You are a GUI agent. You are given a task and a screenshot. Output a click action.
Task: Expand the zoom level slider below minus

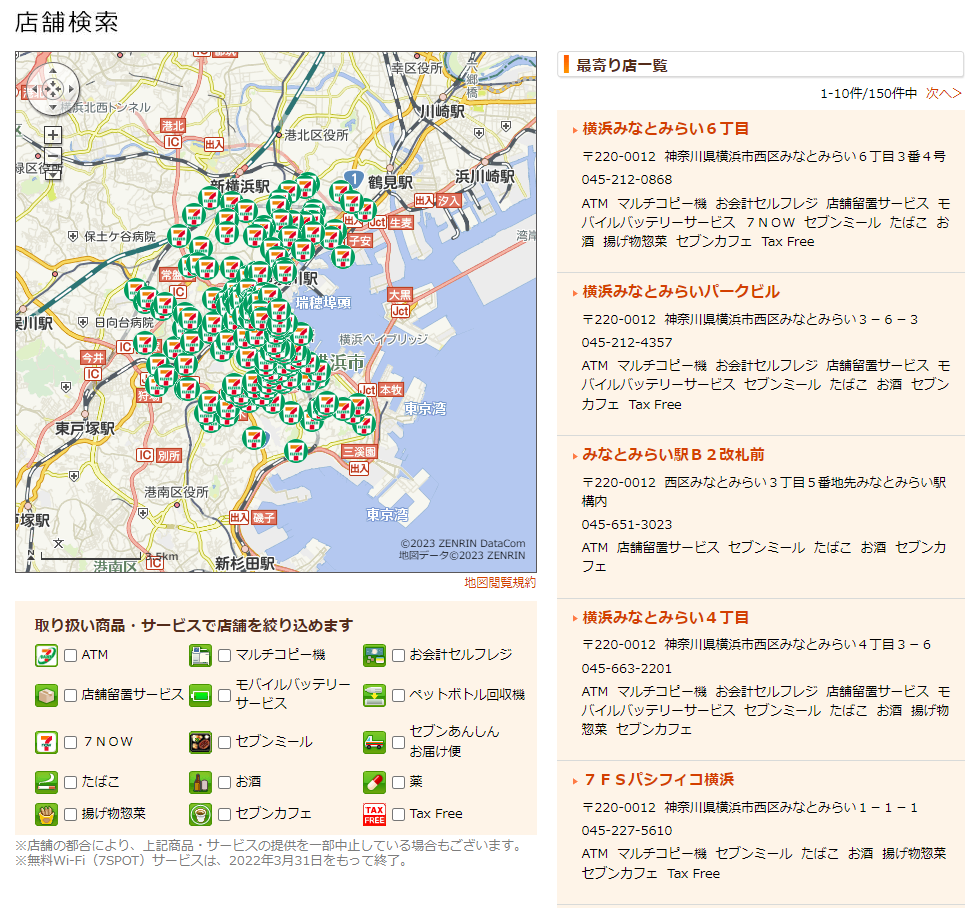click(53, 174)
